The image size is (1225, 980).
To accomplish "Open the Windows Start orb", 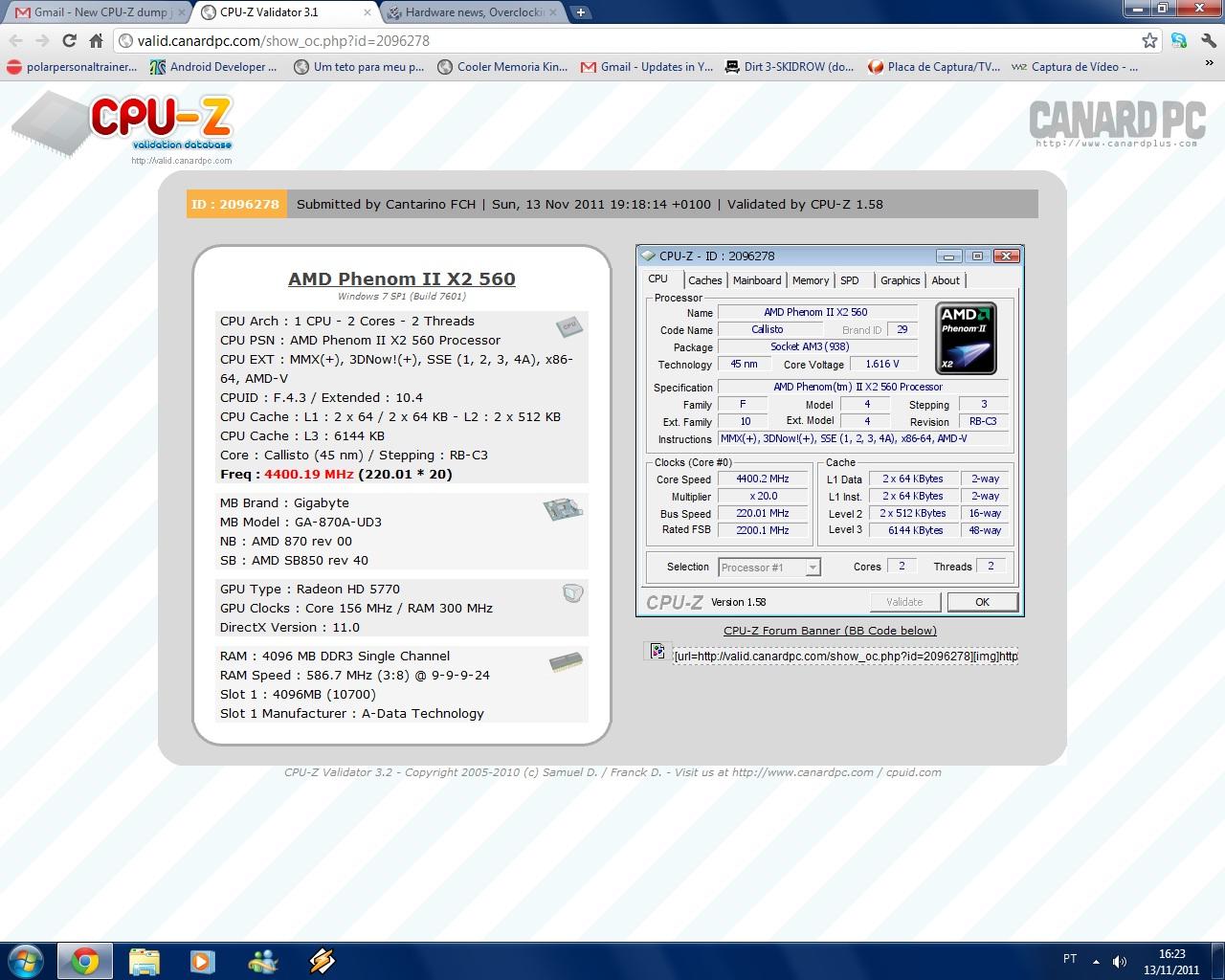I will pyautogui.click(x=26, y=961).
